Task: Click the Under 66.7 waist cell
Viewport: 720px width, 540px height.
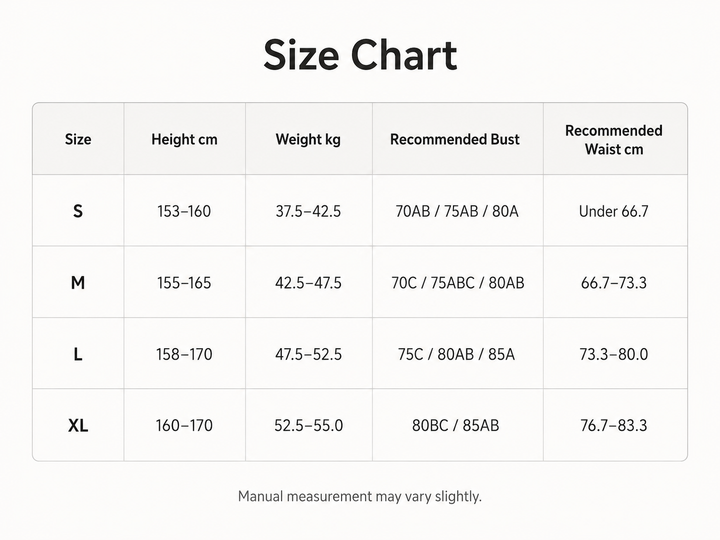Action: [x=614, y=211]
